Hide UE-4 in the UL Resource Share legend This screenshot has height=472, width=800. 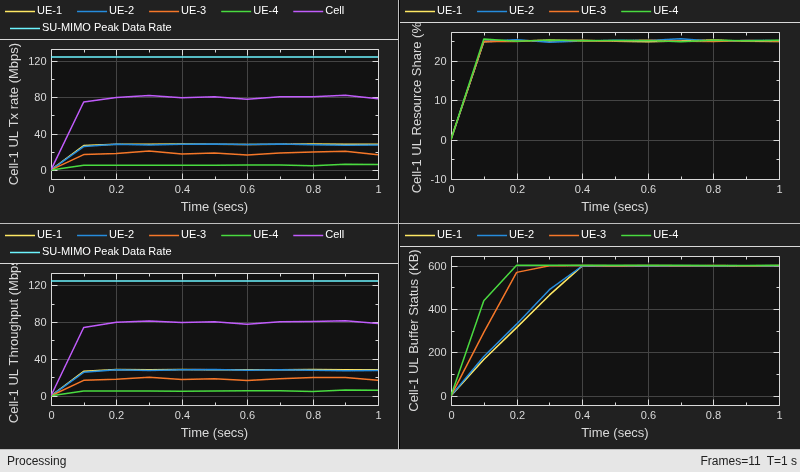tap(649, 10)
